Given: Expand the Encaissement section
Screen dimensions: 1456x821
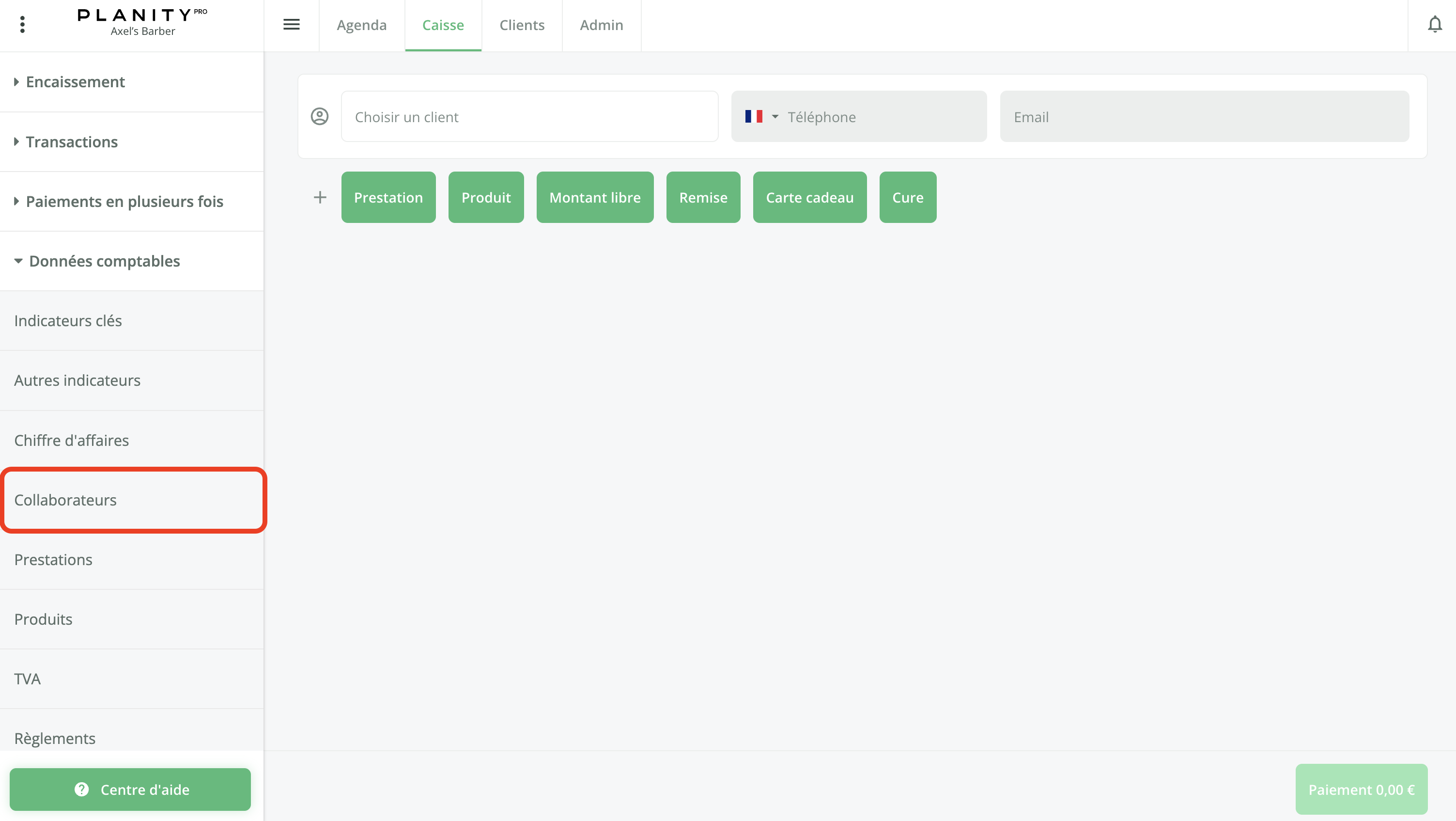Looking at the screenshot, I should [75, 82].
